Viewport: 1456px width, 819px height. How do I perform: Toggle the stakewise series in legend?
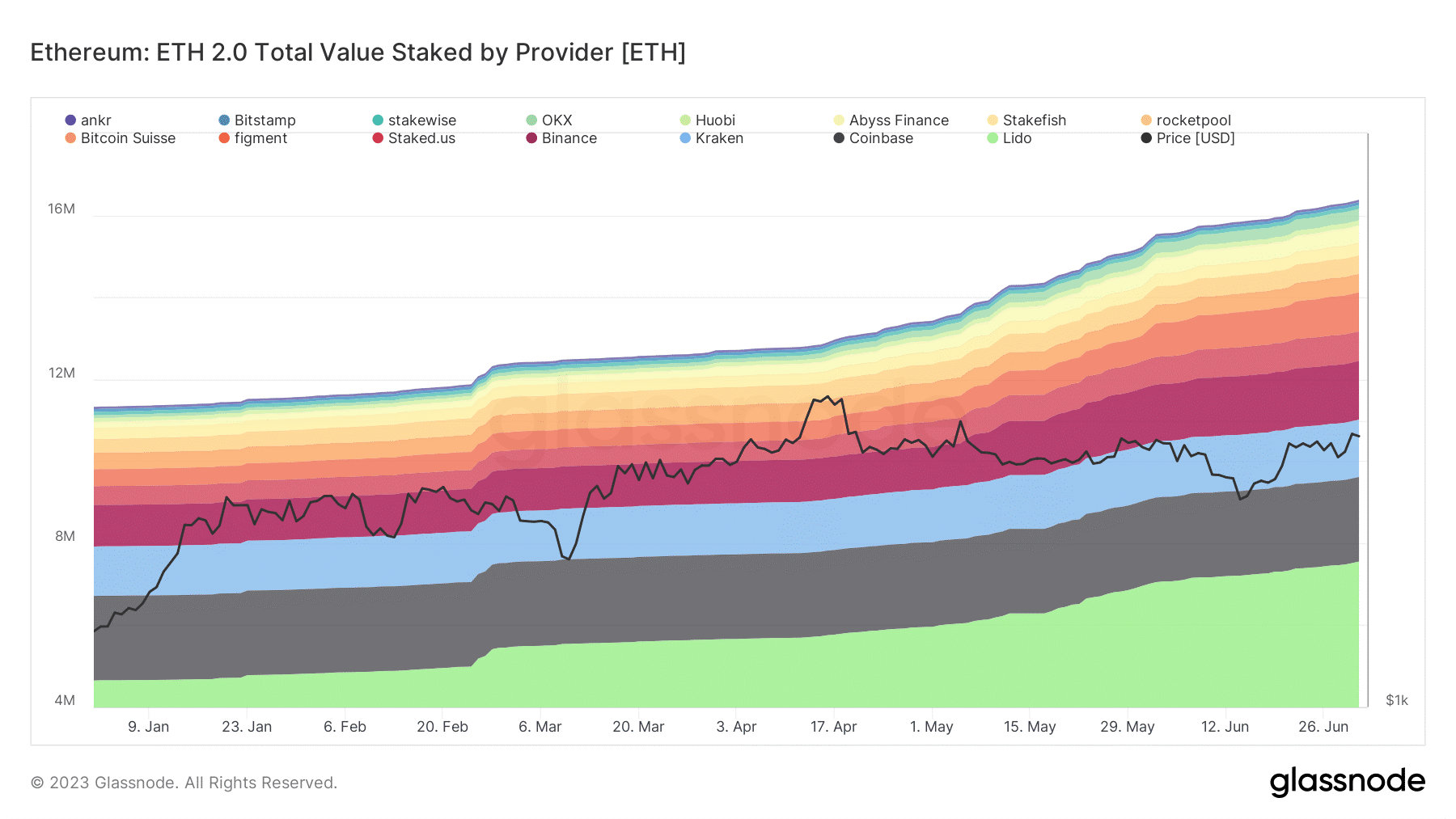pos(414,120)
